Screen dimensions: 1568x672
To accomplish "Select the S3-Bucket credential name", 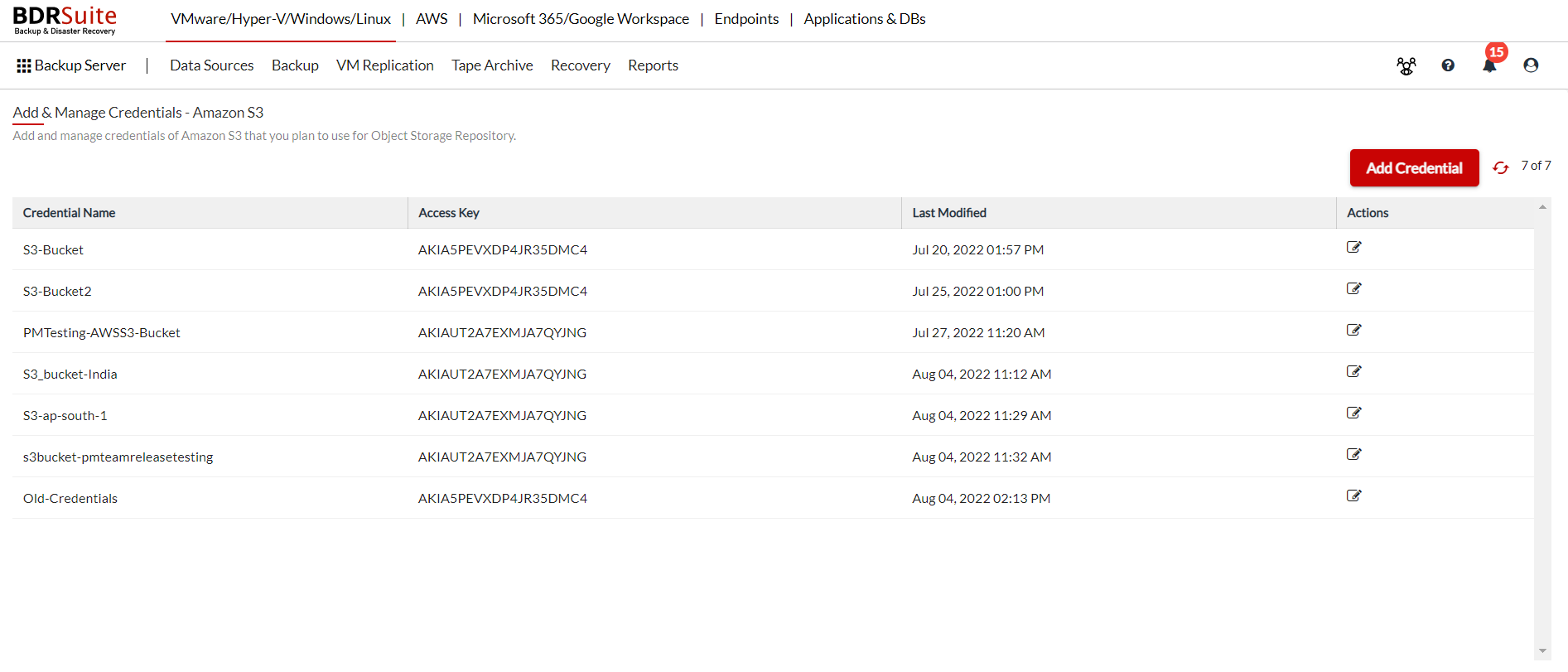I will coord(53,249).
